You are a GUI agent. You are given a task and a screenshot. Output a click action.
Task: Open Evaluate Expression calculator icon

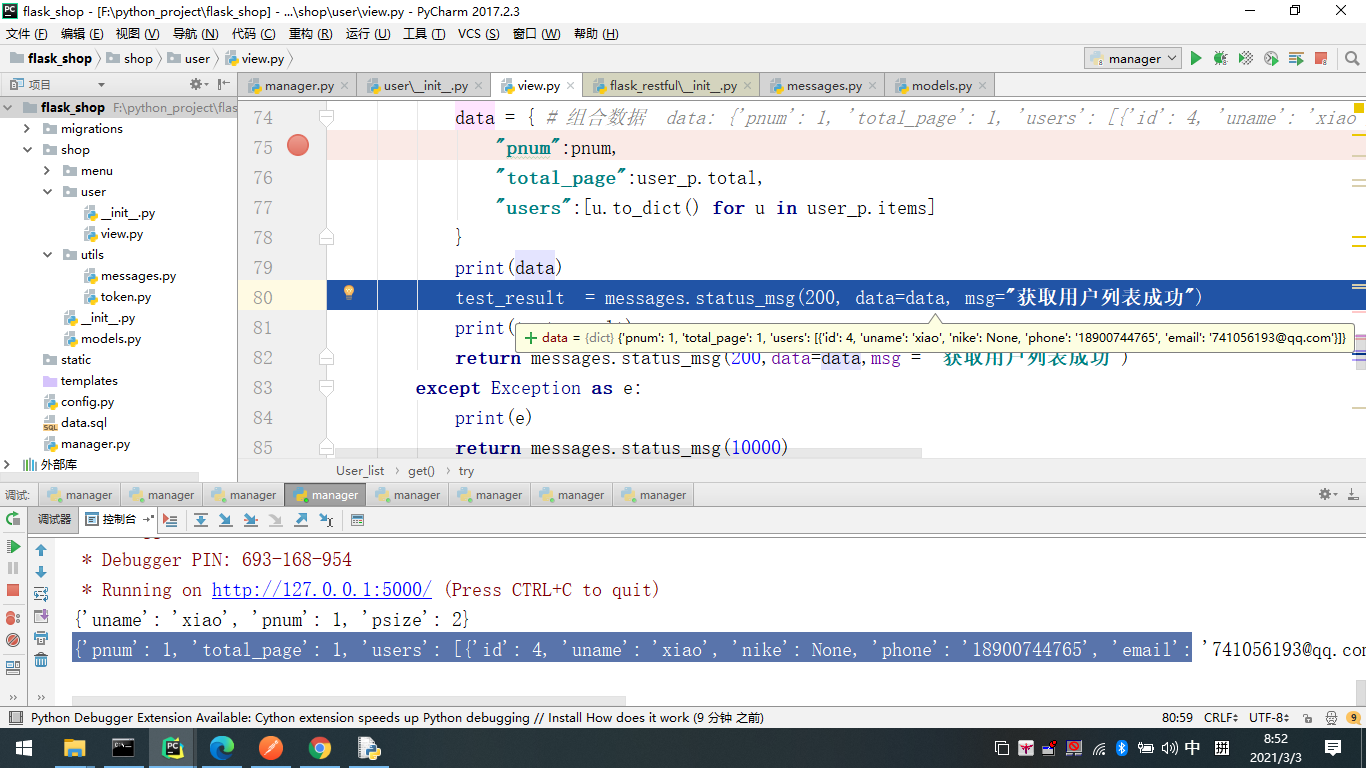point(357,520)
